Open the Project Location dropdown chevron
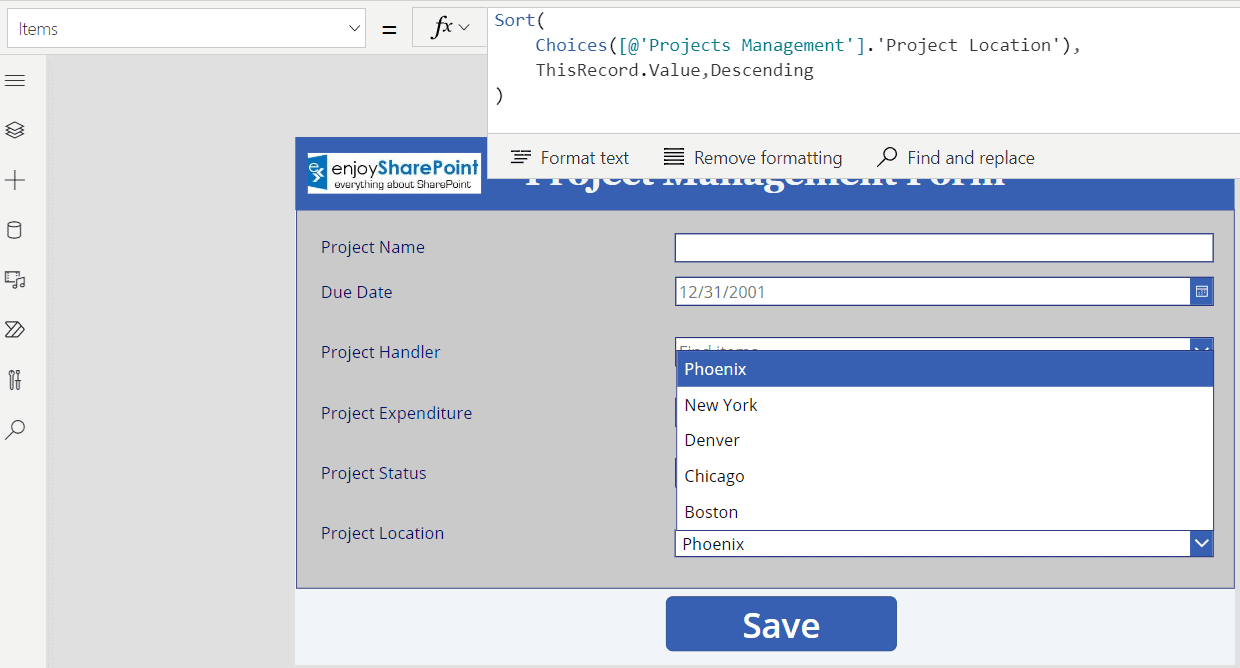 tap(1201, 543)
